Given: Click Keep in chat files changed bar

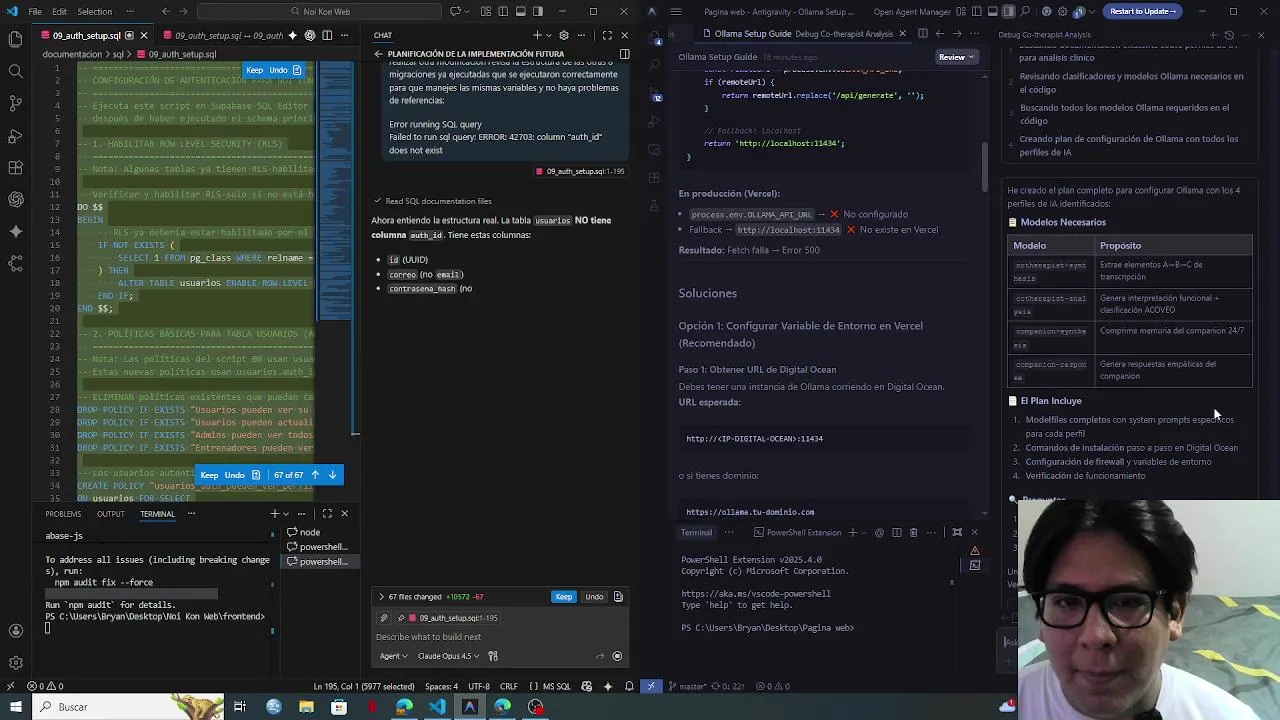Looking at the screenshot, I should [x=564, y=597].
